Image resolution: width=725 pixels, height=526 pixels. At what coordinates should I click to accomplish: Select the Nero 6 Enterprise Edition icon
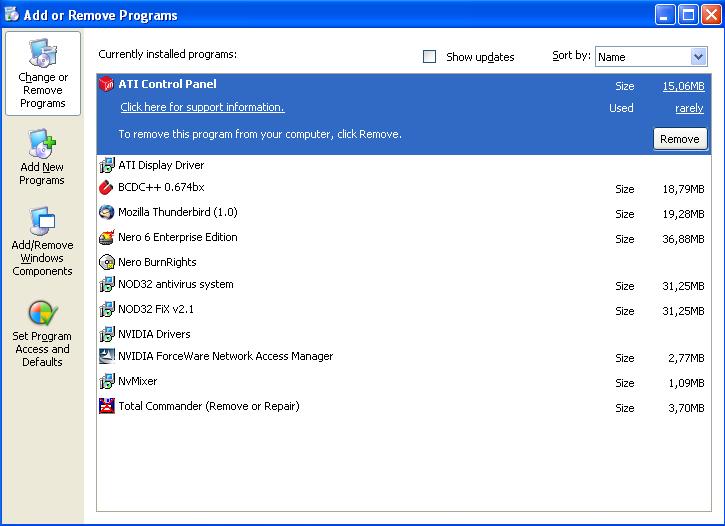point(107,238)
